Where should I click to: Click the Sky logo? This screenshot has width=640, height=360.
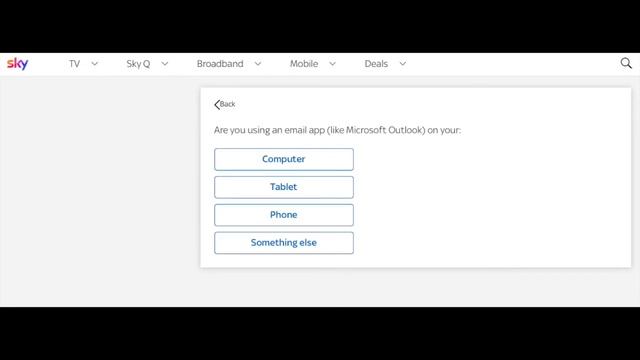click(18, 64)
